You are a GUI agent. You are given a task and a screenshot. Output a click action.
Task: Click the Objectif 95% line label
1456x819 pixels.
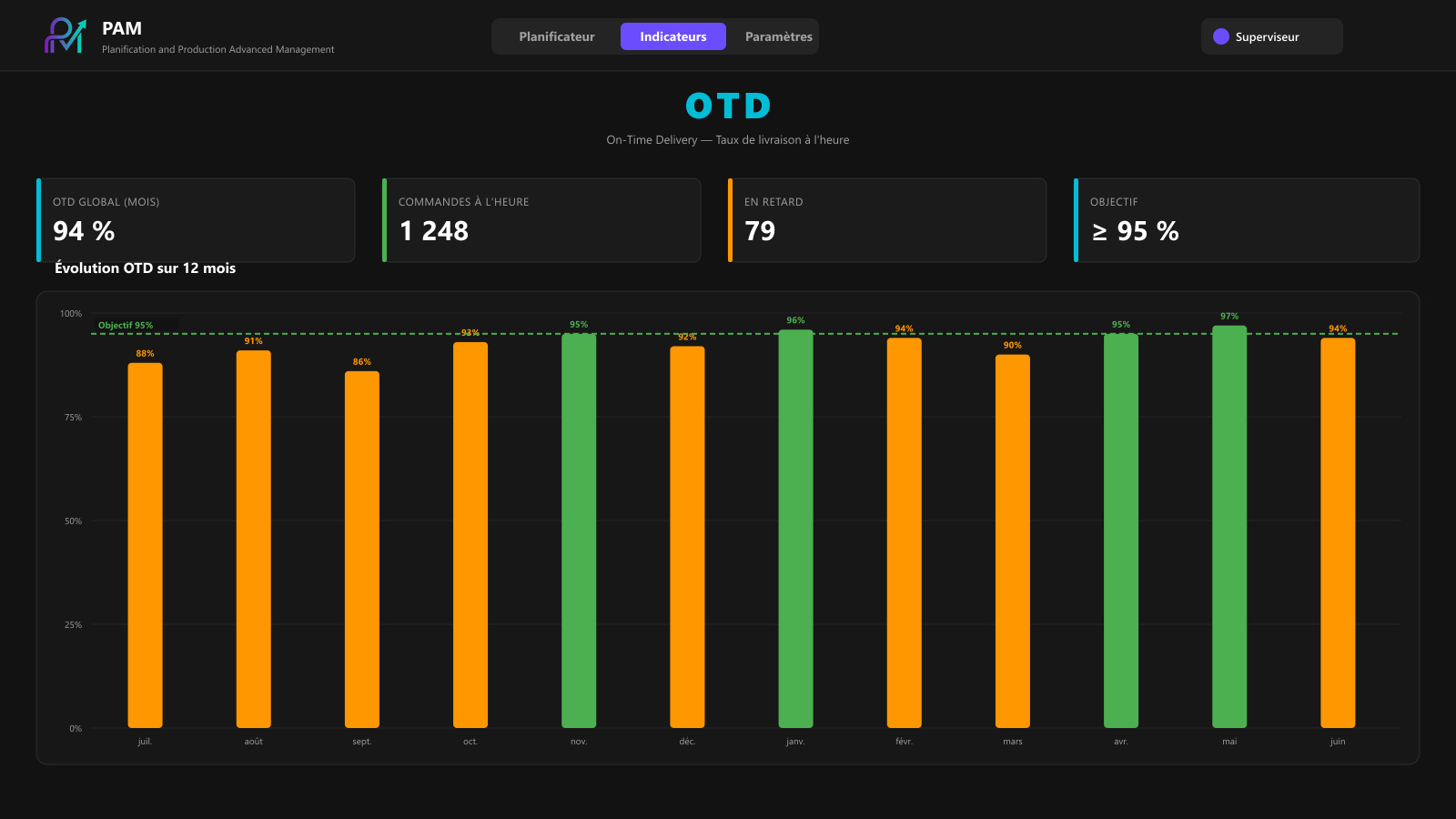pos(126,325)
